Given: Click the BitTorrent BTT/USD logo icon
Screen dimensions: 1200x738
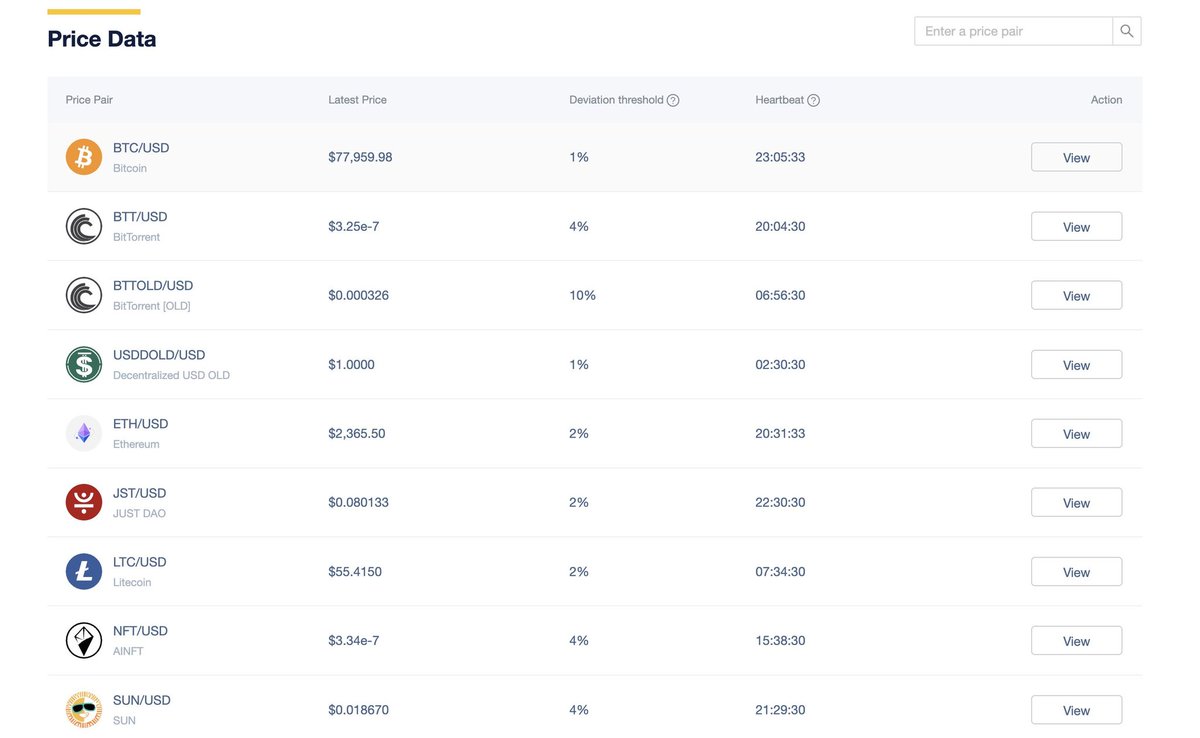Looking at the screenshot, I should 84,226.
